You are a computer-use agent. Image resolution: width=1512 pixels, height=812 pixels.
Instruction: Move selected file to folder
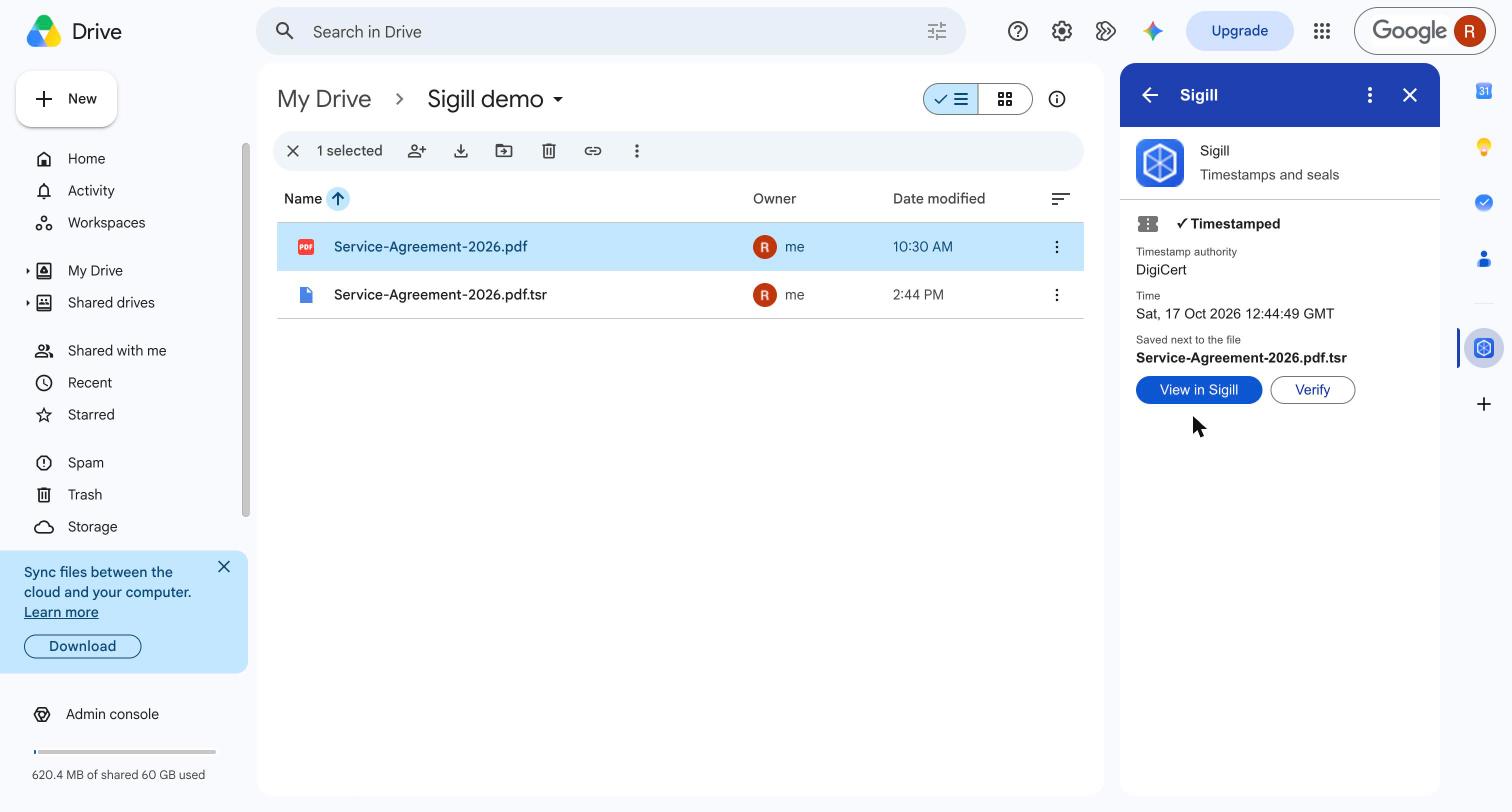click(x=504, y=151)
